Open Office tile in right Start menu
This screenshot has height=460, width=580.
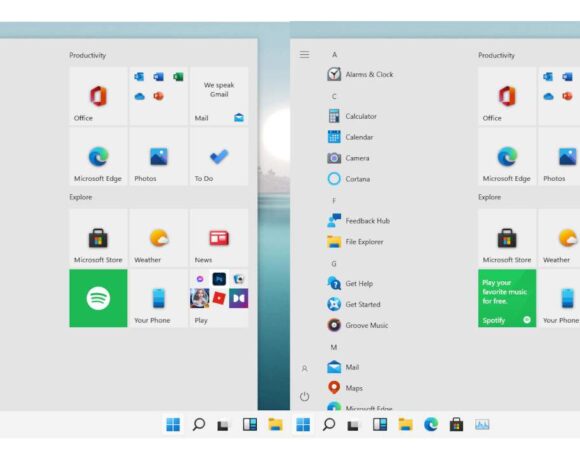[x=507, y=96]
